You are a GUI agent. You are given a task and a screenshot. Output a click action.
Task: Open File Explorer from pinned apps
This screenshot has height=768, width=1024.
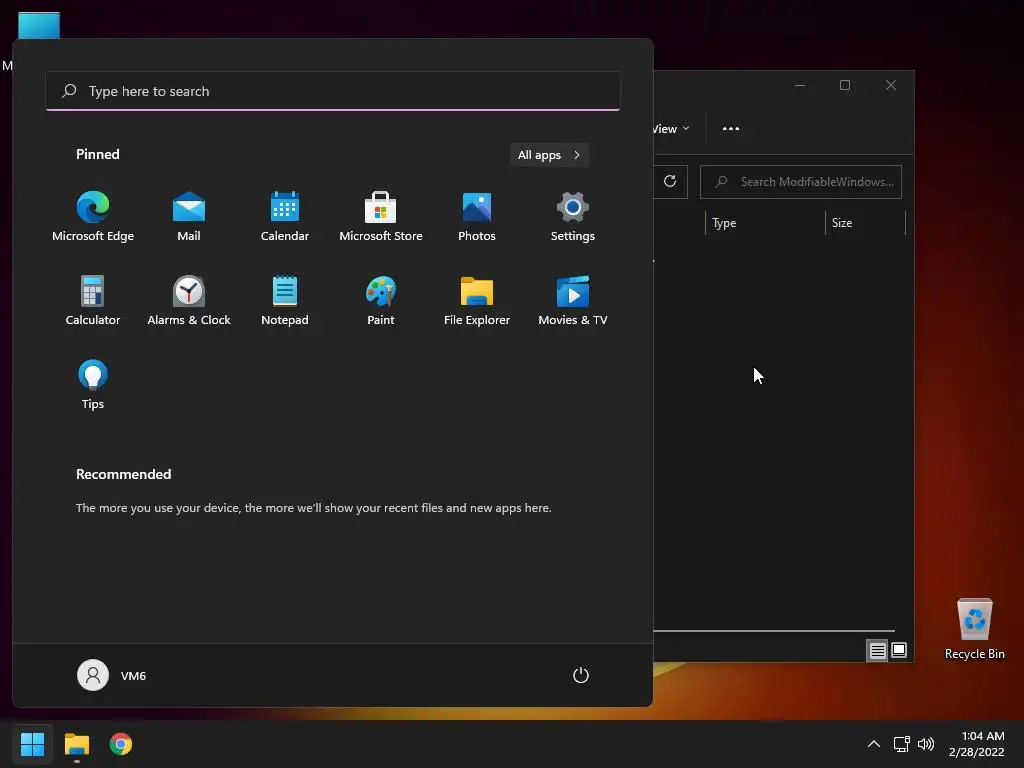coord(477,300)
